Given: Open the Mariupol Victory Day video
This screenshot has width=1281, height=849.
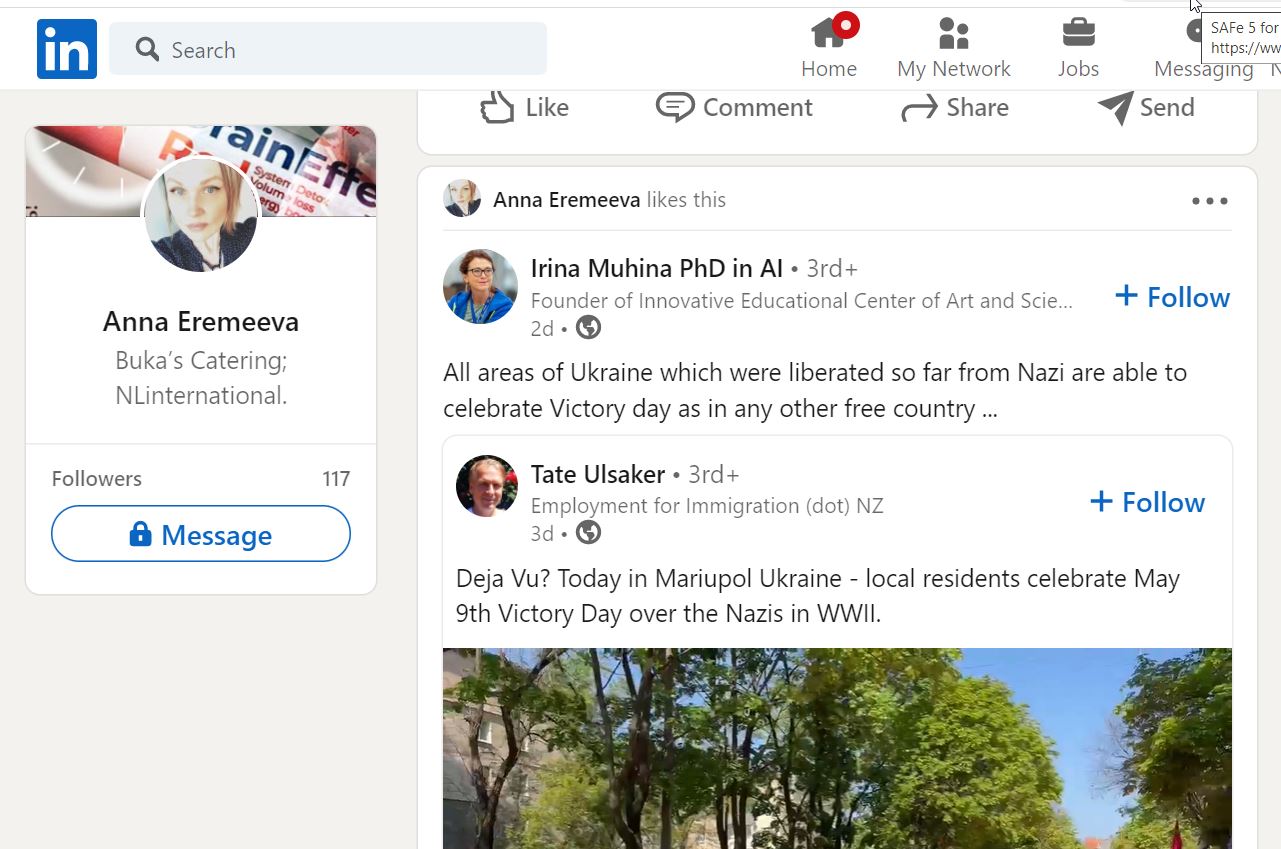Looking at the screenshot, I should 837,748.
